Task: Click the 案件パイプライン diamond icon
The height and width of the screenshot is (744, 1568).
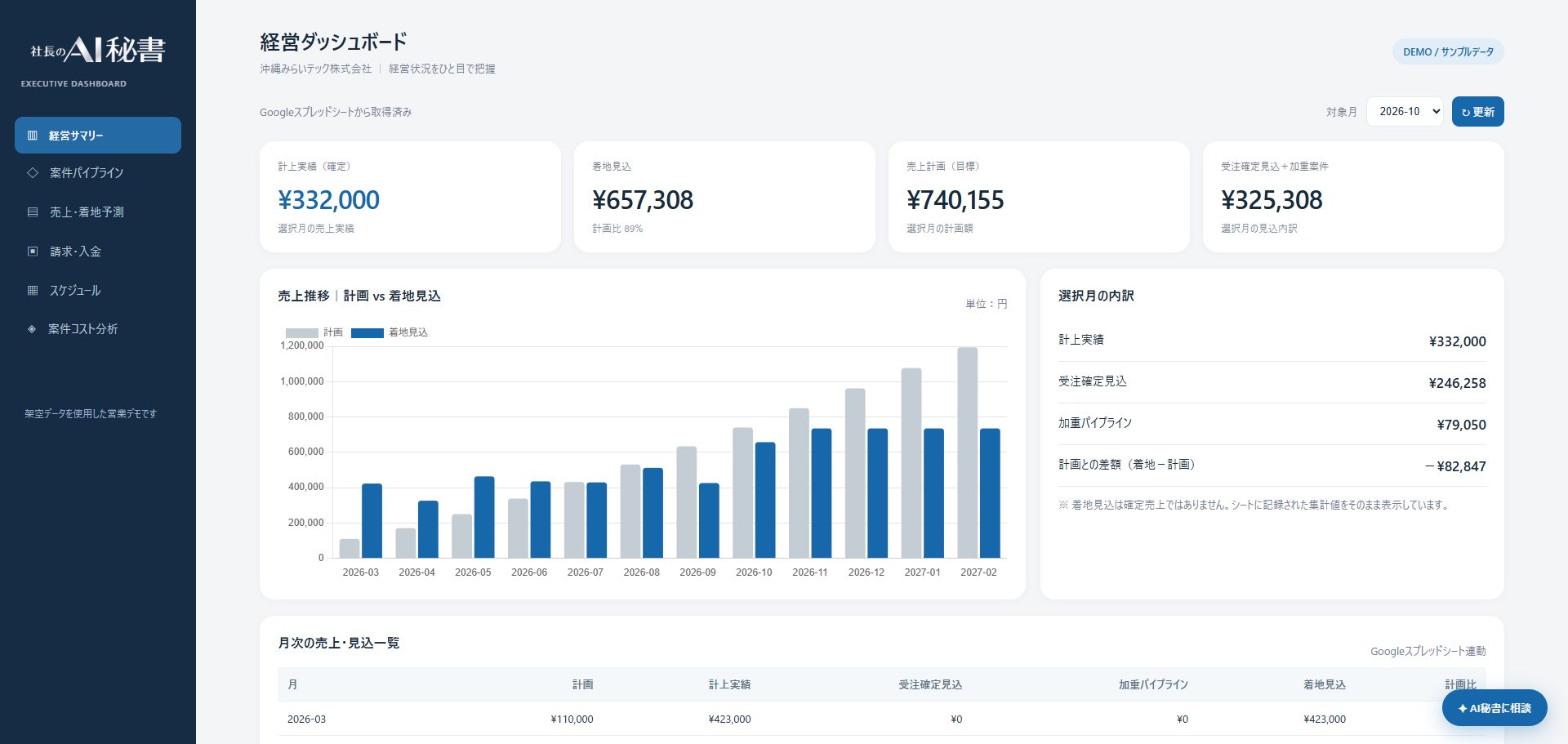Action: click(x=33, y=173)
